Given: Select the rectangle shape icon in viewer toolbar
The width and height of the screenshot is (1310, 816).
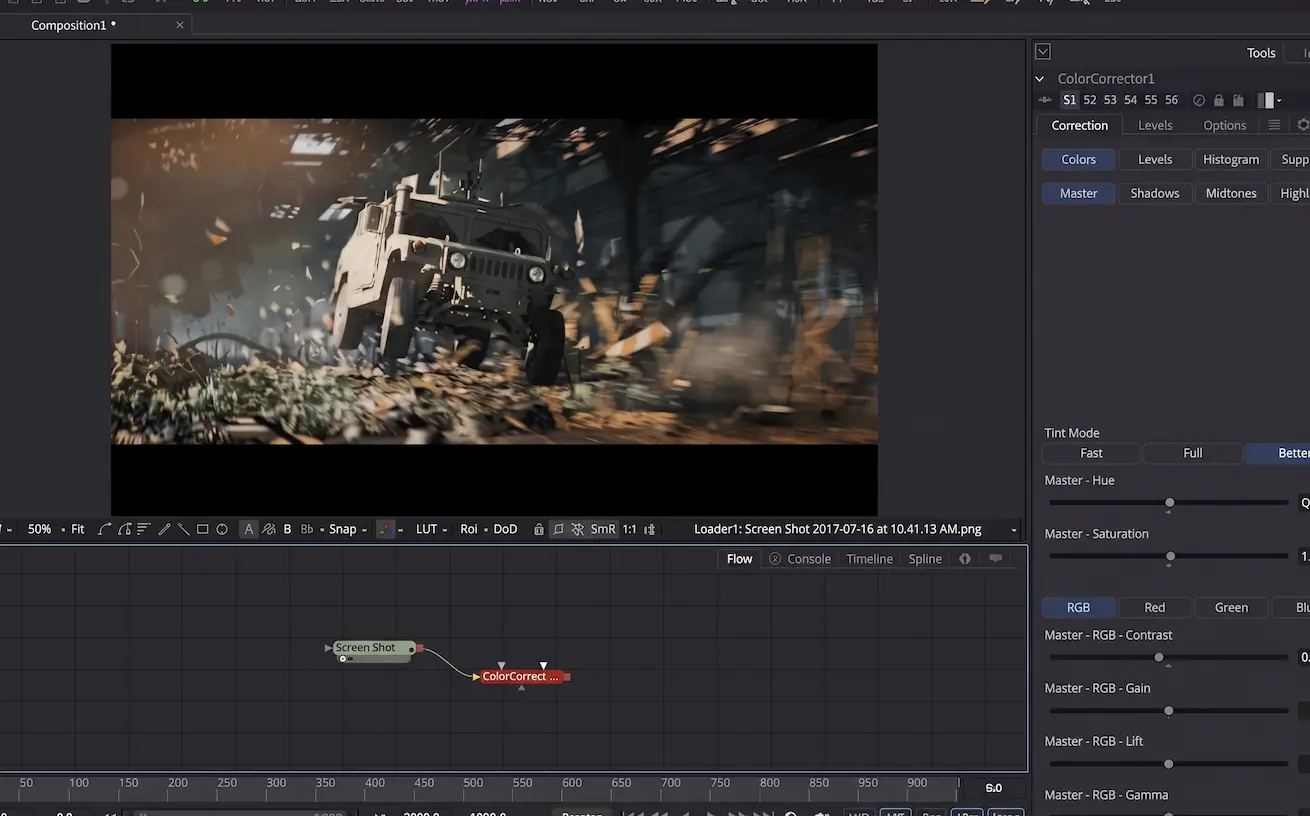Looking at the screenshot, I should (203, 529).
